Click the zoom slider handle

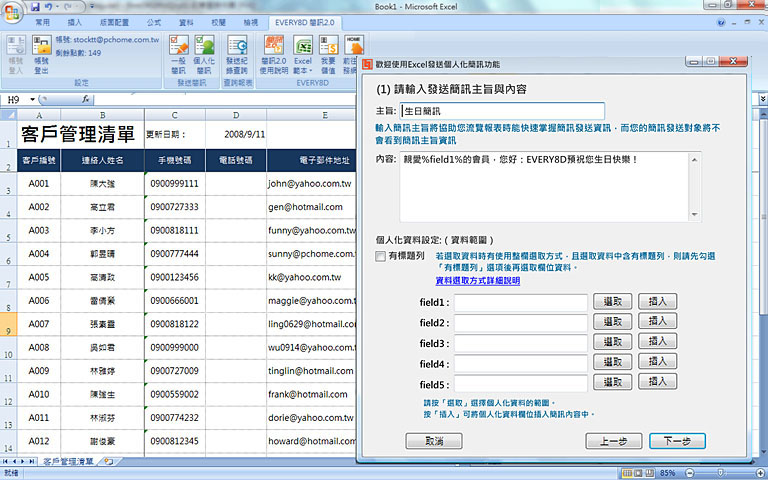(x=721, y=473)
